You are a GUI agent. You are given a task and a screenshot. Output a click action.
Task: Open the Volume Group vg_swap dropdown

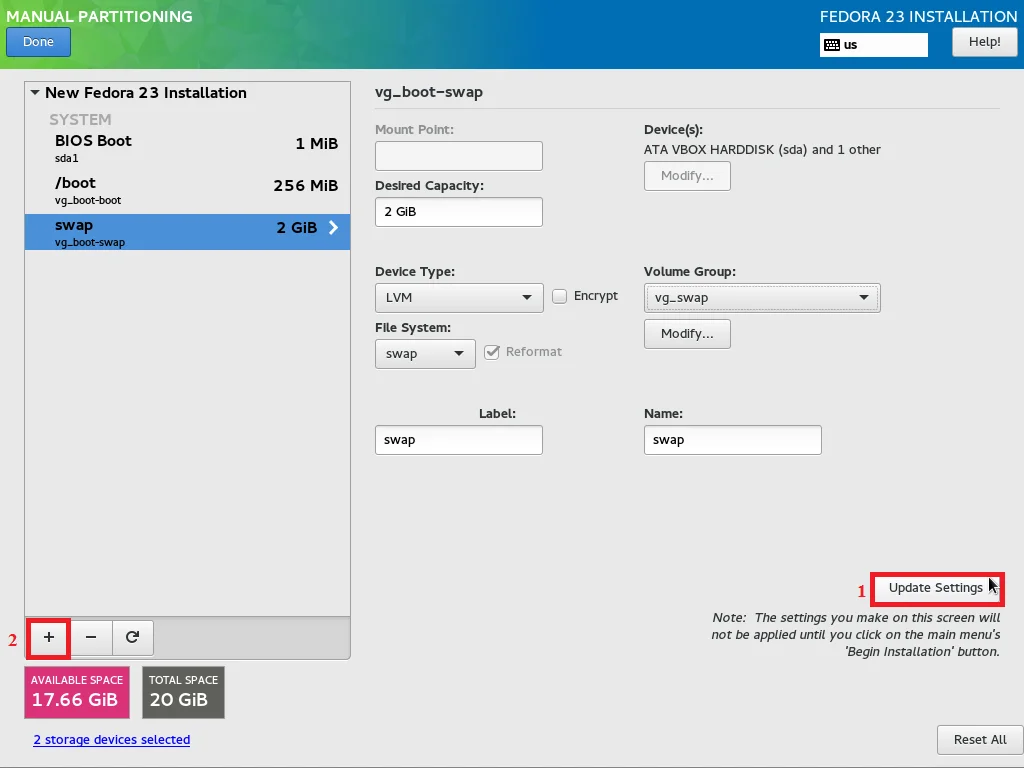point(762,298)
